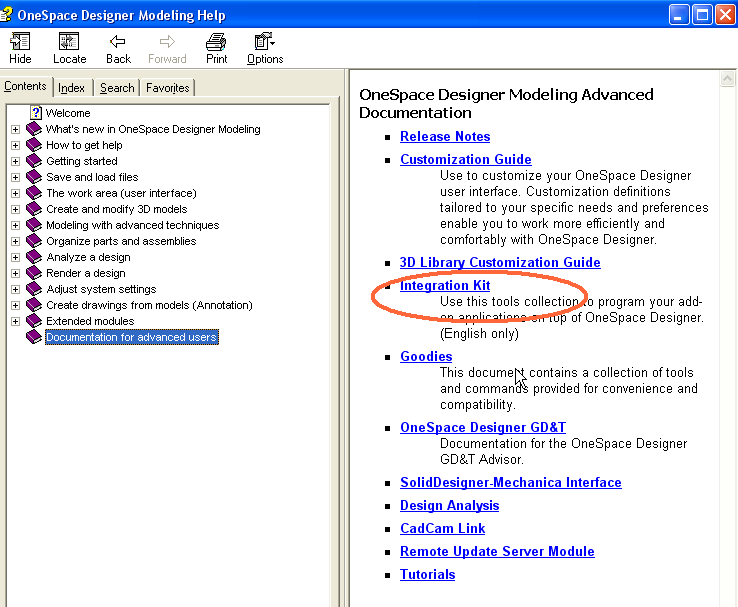Select Save and load files topic
This screenshot has height=607, width=738.
[92, 177]
